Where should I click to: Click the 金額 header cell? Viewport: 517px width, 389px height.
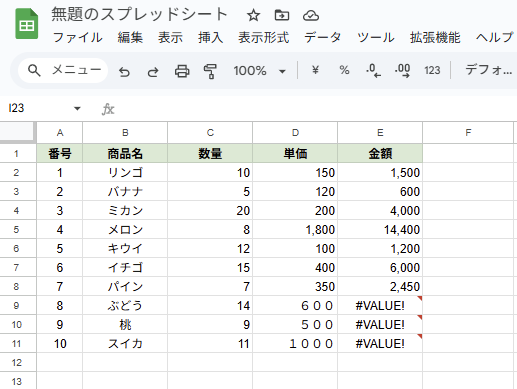click(380, 153)
